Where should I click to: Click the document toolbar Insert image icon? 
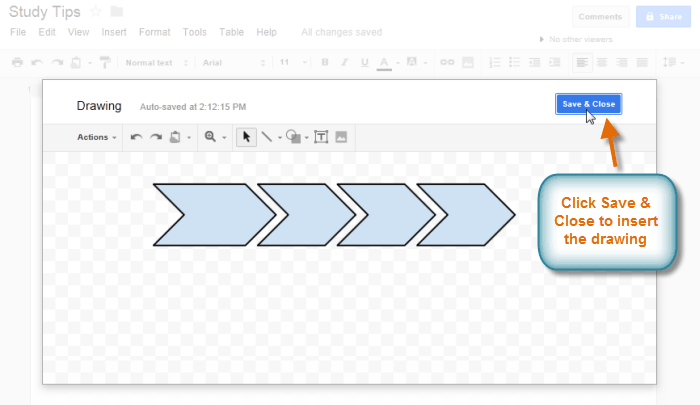tap(468, 63)
